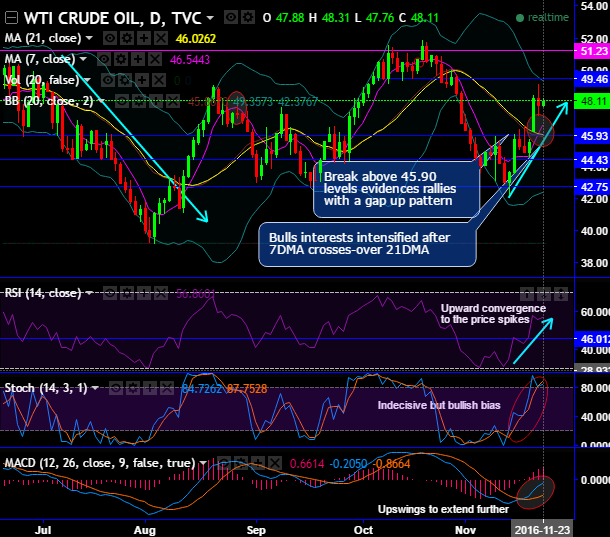Open MA (7, close) settings gear
This screenshot has width=610, height=537.
point(121,59)
